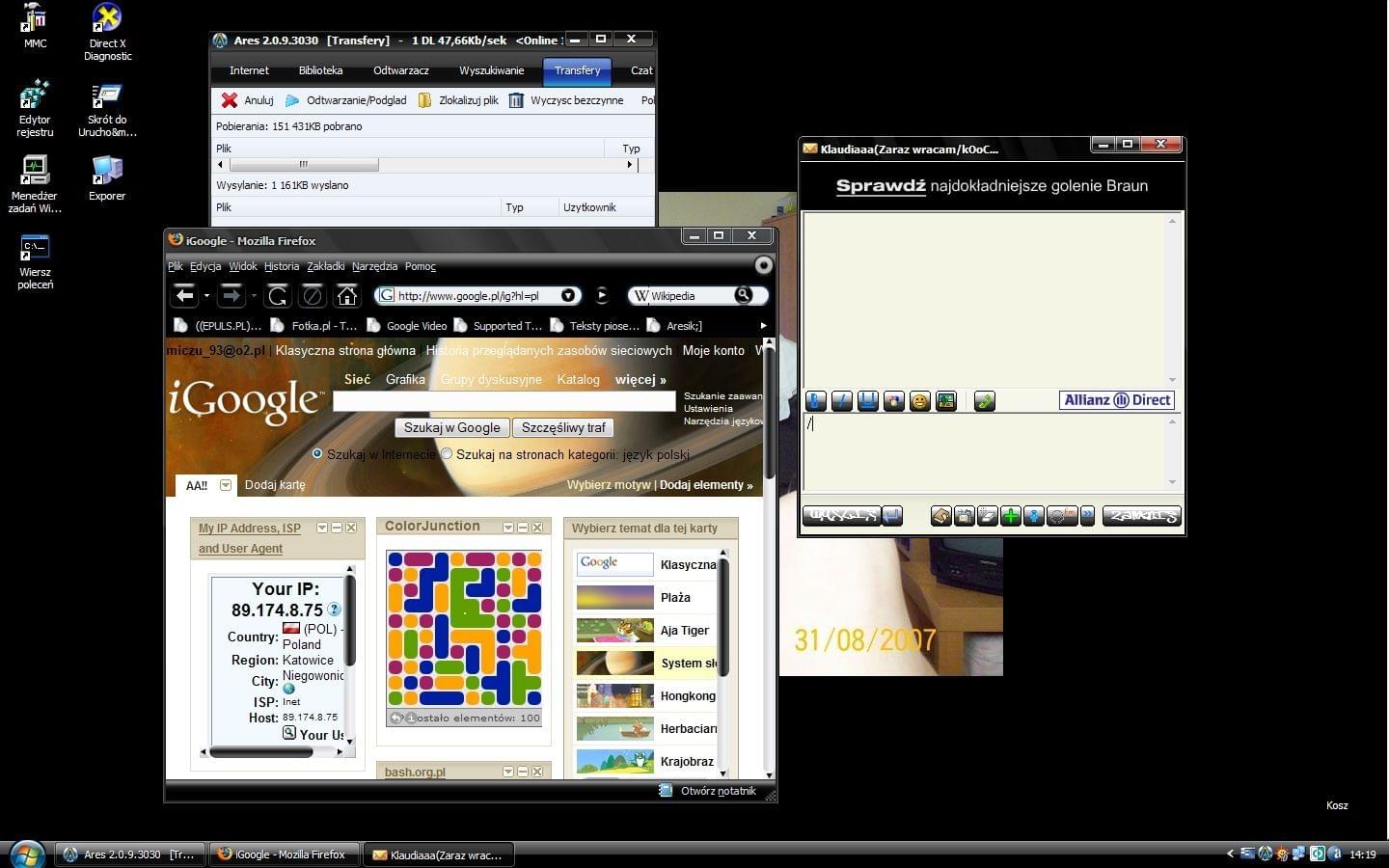This screenshot has height=868, width=1389.
Task: Click Zlokalizuj plik in the Ares toolbar
Action: click(x=458, y=100)
